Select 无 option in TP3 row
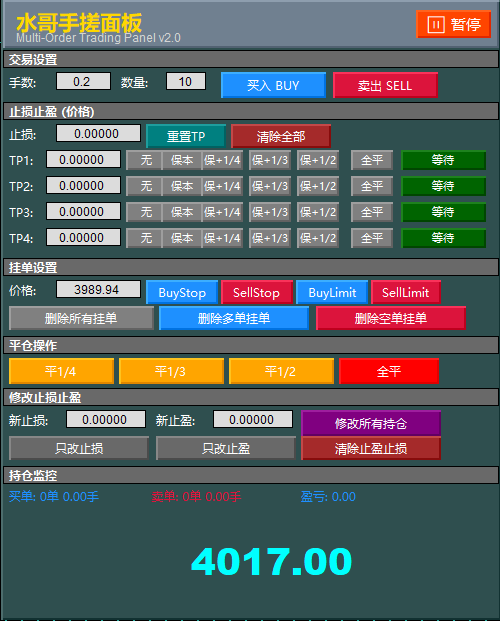This screenshot has width=500, height=621. click(144, 212)
